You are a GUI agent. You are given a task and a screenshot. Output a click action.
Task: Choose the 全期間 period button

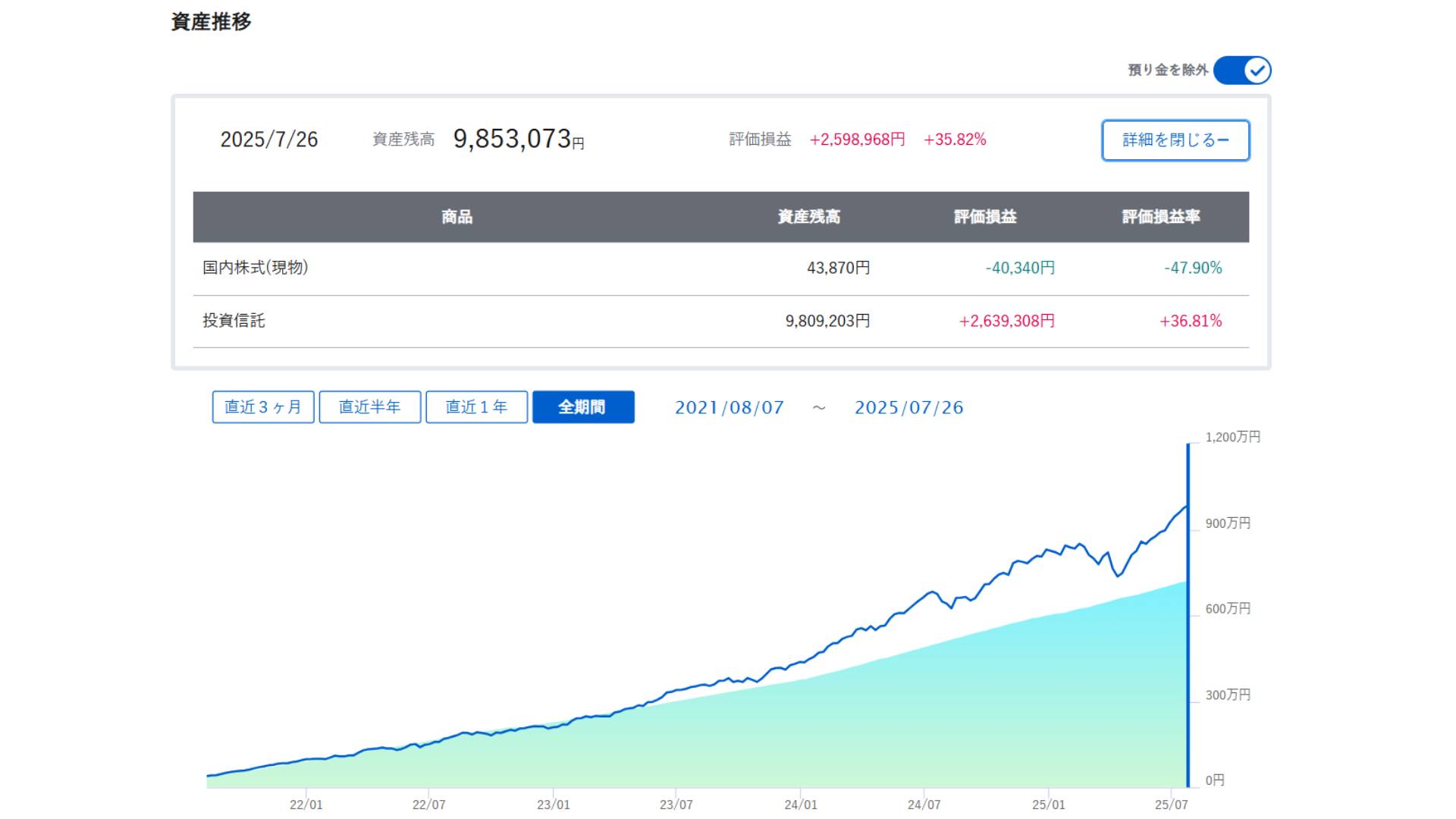pyautogui.click(x=583, y=407)
